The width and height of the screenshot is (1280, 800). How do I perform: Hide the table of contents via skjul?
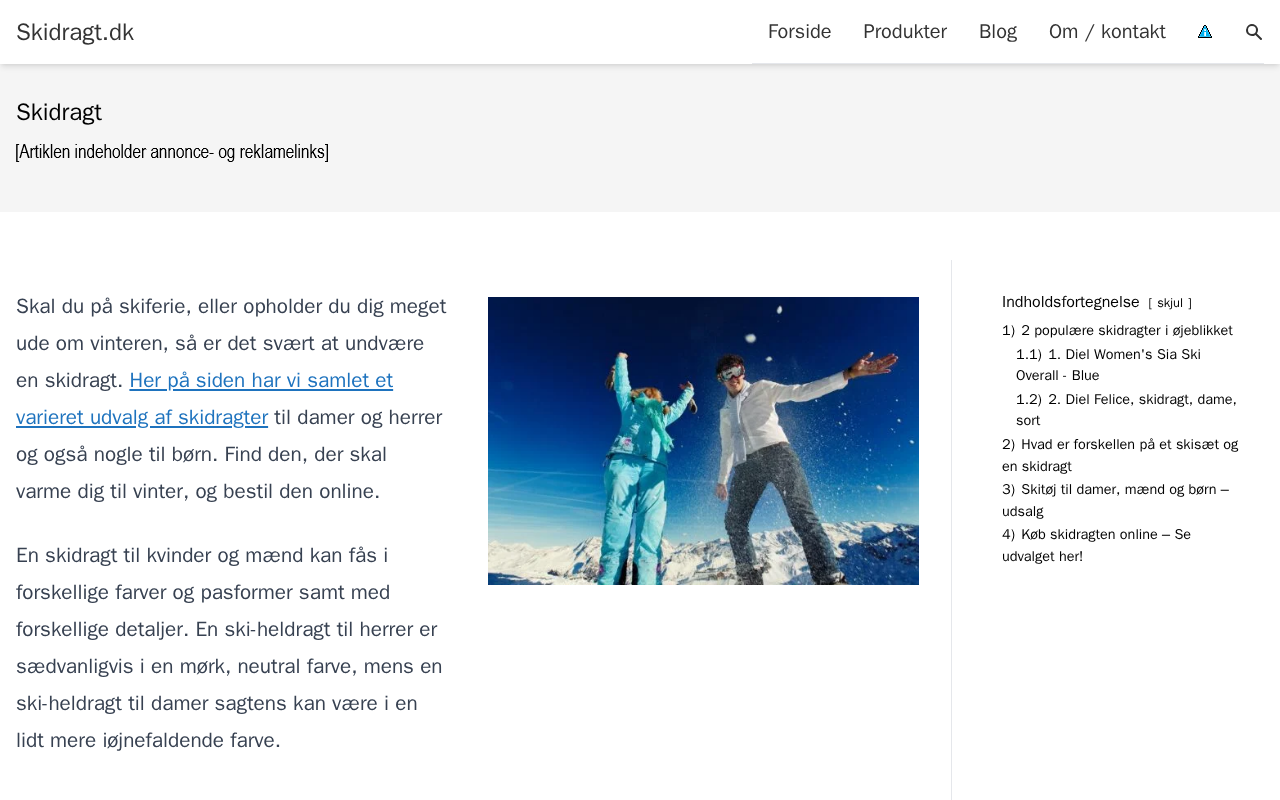click(x=1170, y=303)
